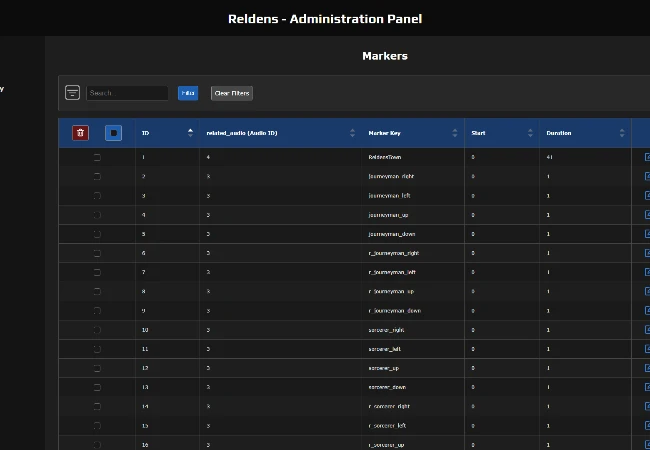Open the edit icon on the journeyman_right row
Viewport: 650px width, 450px height.
coord(647,177)
